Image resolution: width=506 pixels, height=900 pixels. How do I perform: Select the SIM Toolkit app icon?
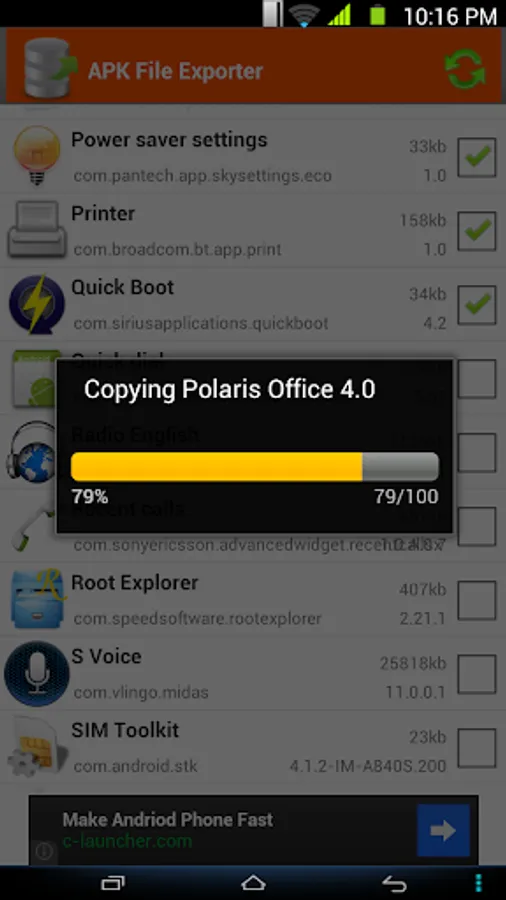tap(38, 747)
